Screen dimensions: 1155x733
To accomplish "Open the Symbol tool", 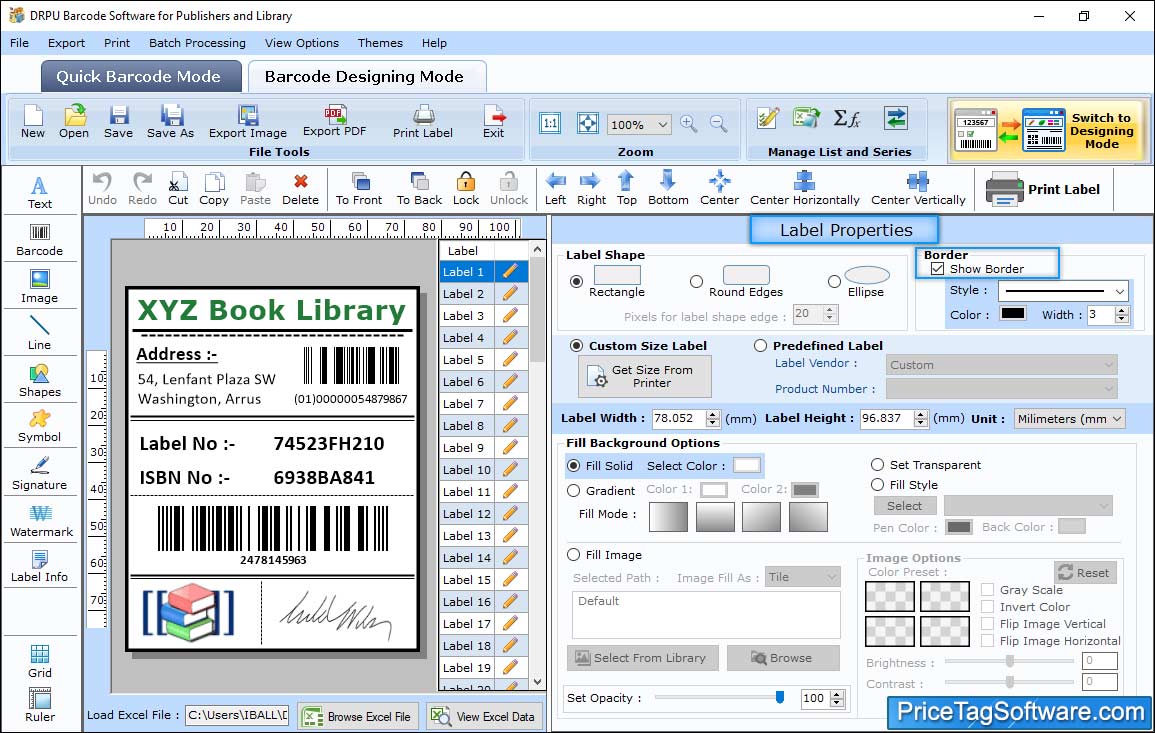I will click(39, 425).
